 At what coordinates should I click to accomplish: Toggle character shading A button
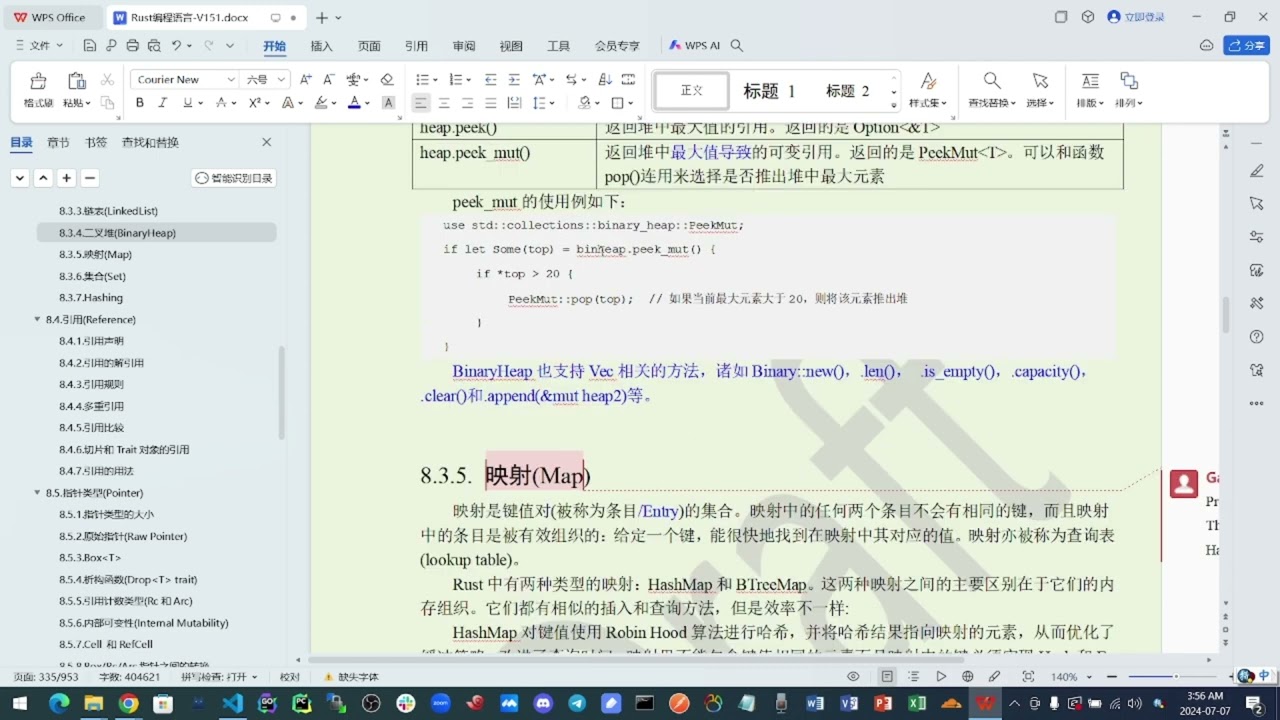388,103
